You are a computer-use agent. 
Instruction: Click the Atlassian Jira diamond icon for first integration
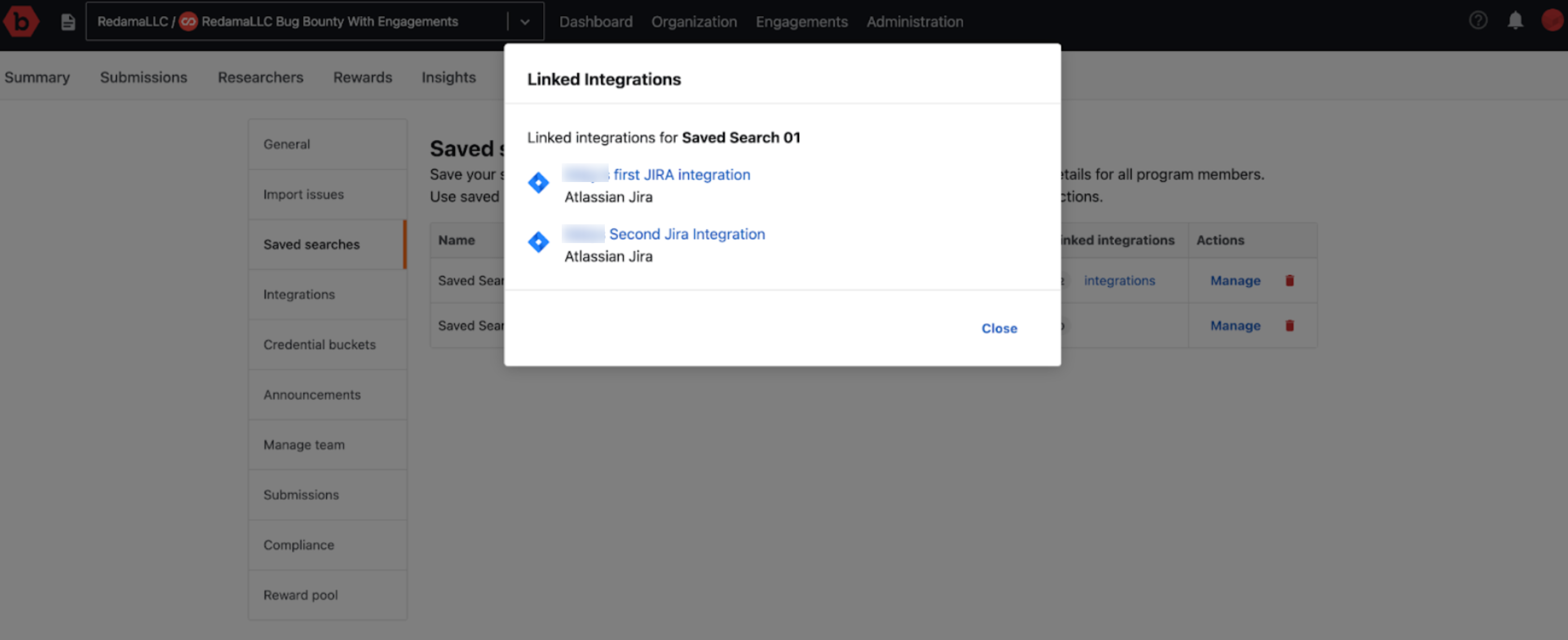[540, 183]
